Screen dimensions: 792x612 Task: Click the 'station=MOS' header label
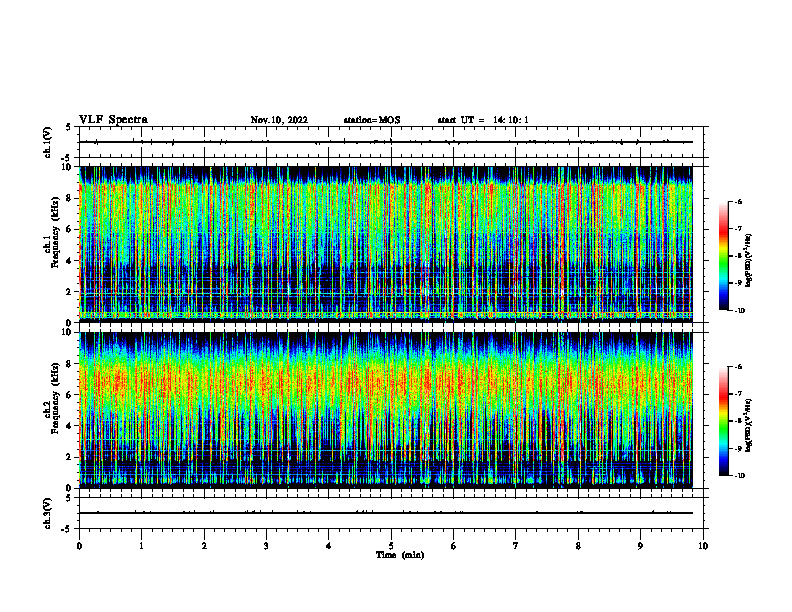click(x=372, y=120)
